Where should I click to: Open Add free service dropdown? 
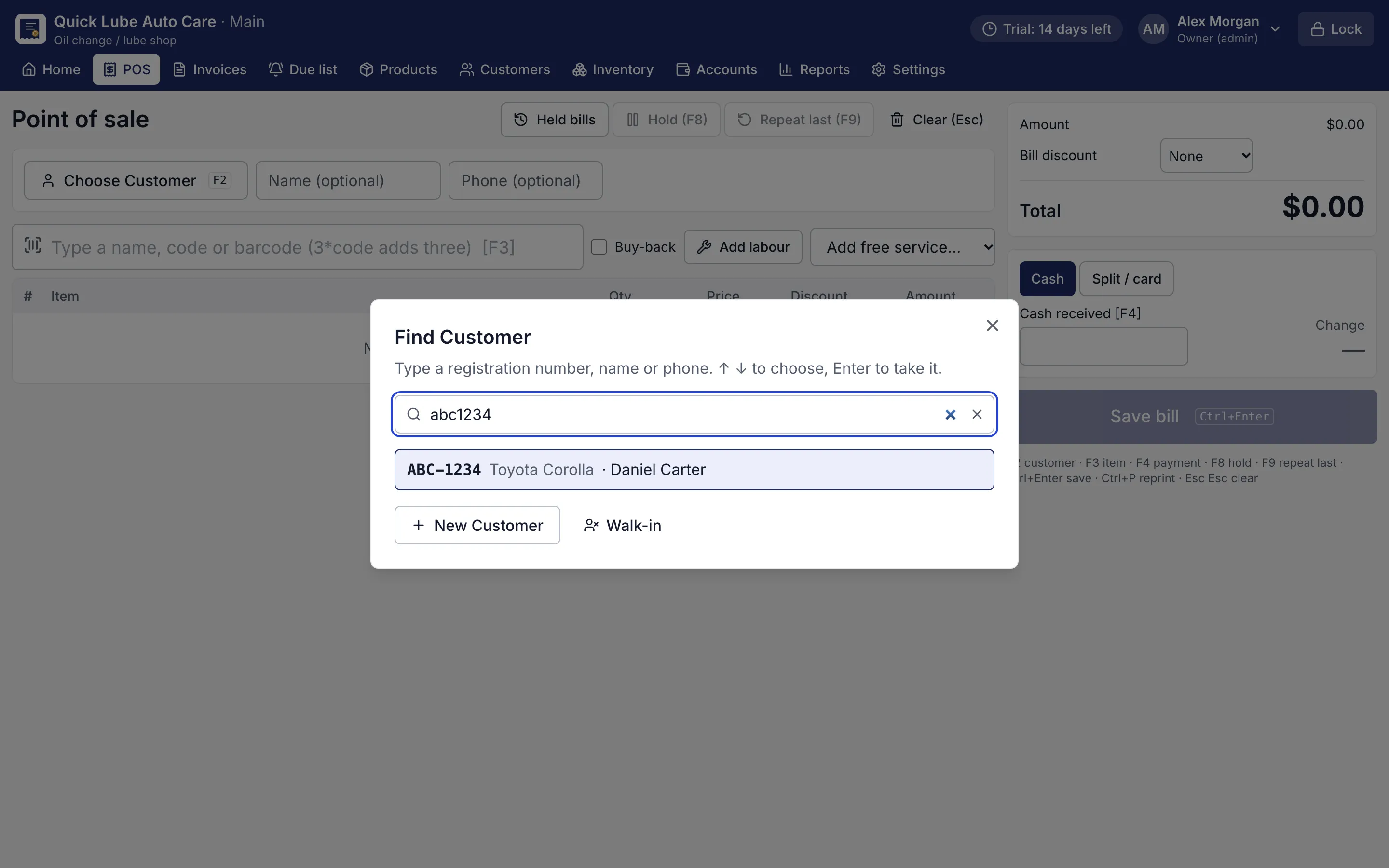tap(902, 247)
